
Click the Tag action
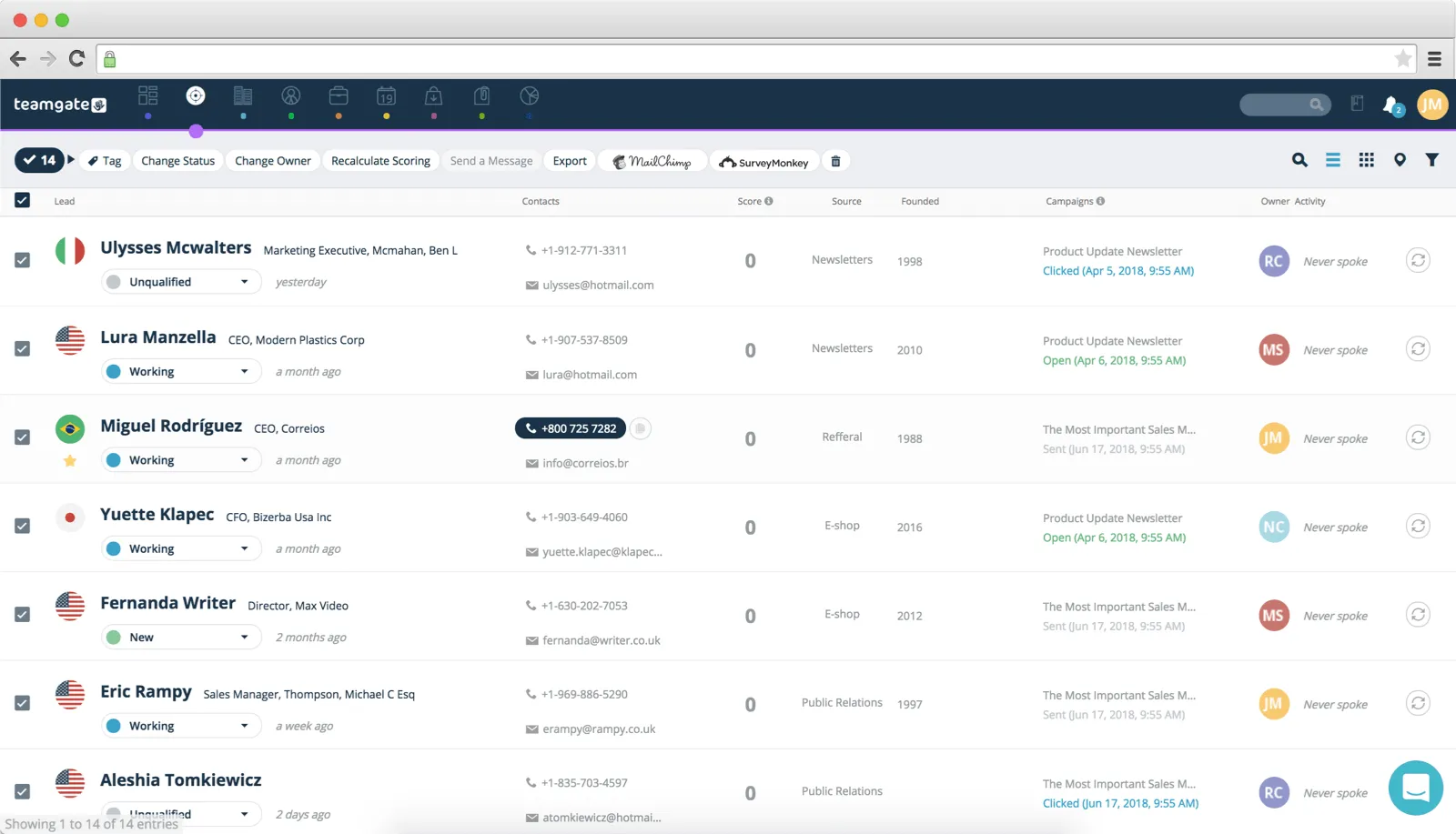point(105,161)
